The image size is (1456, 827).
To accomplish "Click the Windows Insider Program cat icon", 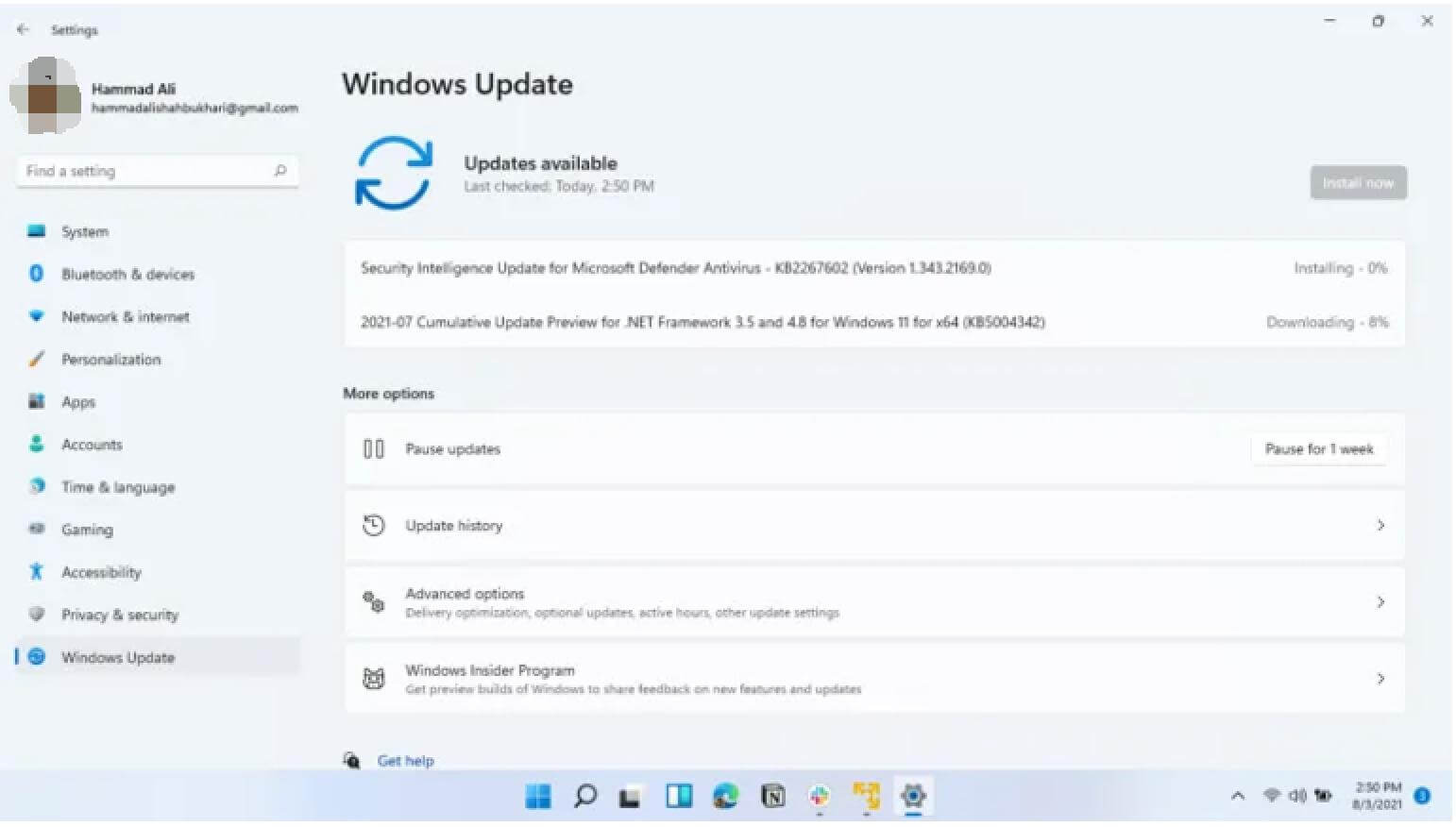I will click(x=374, y=679).
